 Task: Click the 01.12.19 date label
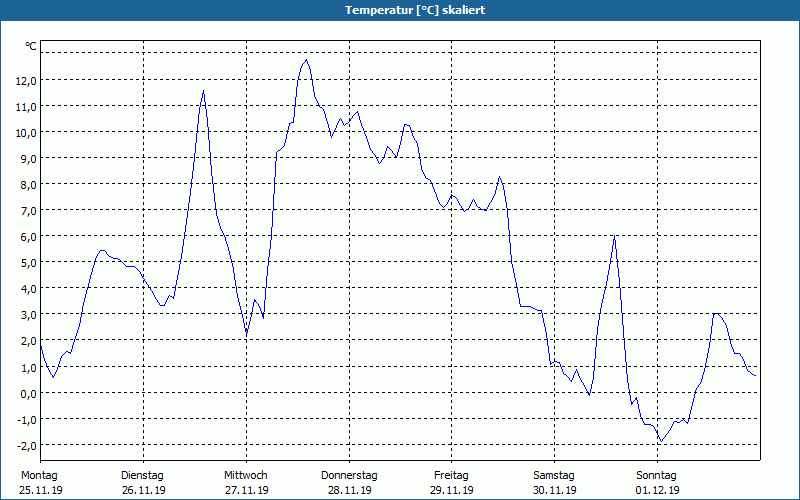[x=658, y=490]
